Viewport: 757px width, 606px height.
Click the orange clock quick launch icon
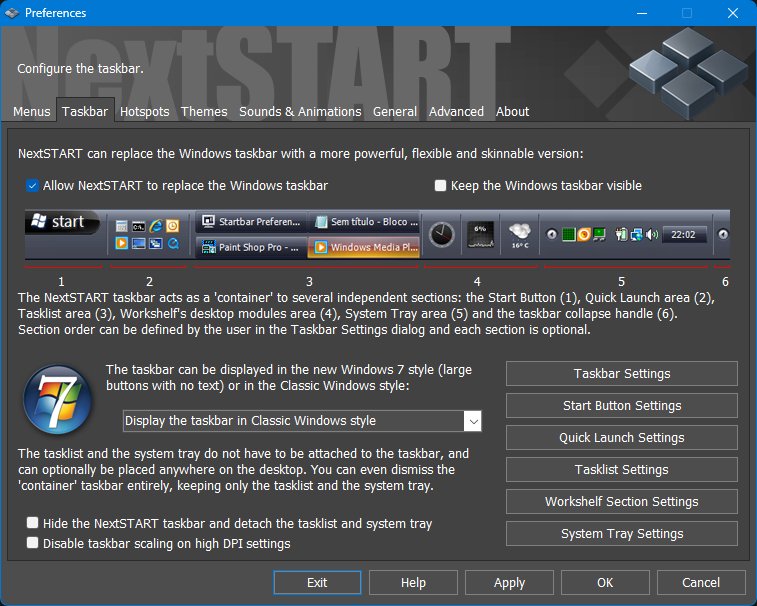tap(172, 225)
